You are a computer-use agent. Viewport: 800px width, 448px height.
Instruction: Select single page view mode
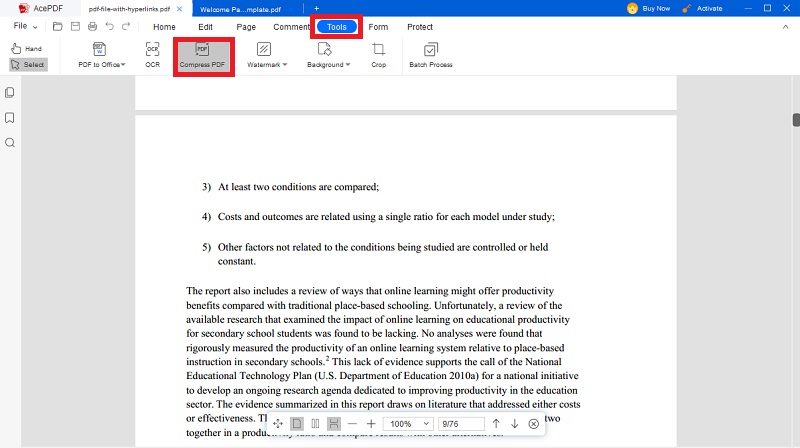tap(296, 424)
